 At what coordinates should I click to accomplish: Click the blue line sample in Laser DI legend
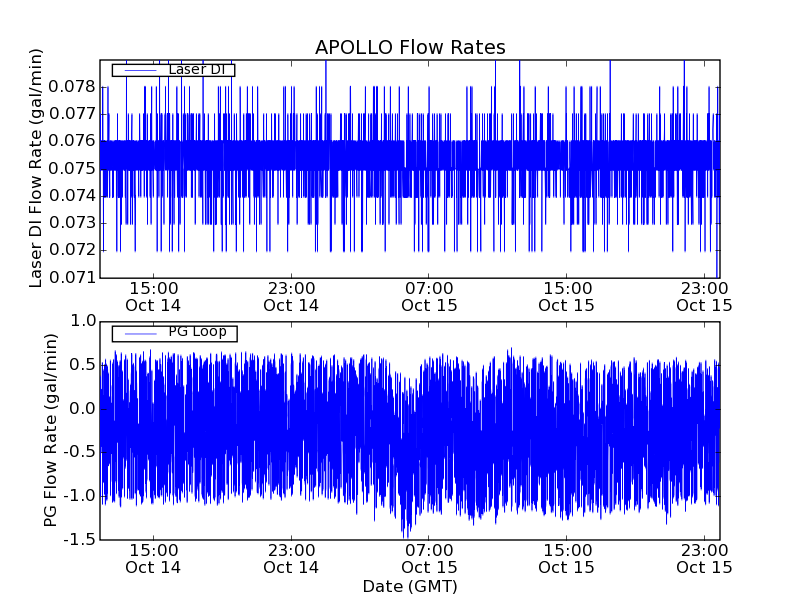141,70
